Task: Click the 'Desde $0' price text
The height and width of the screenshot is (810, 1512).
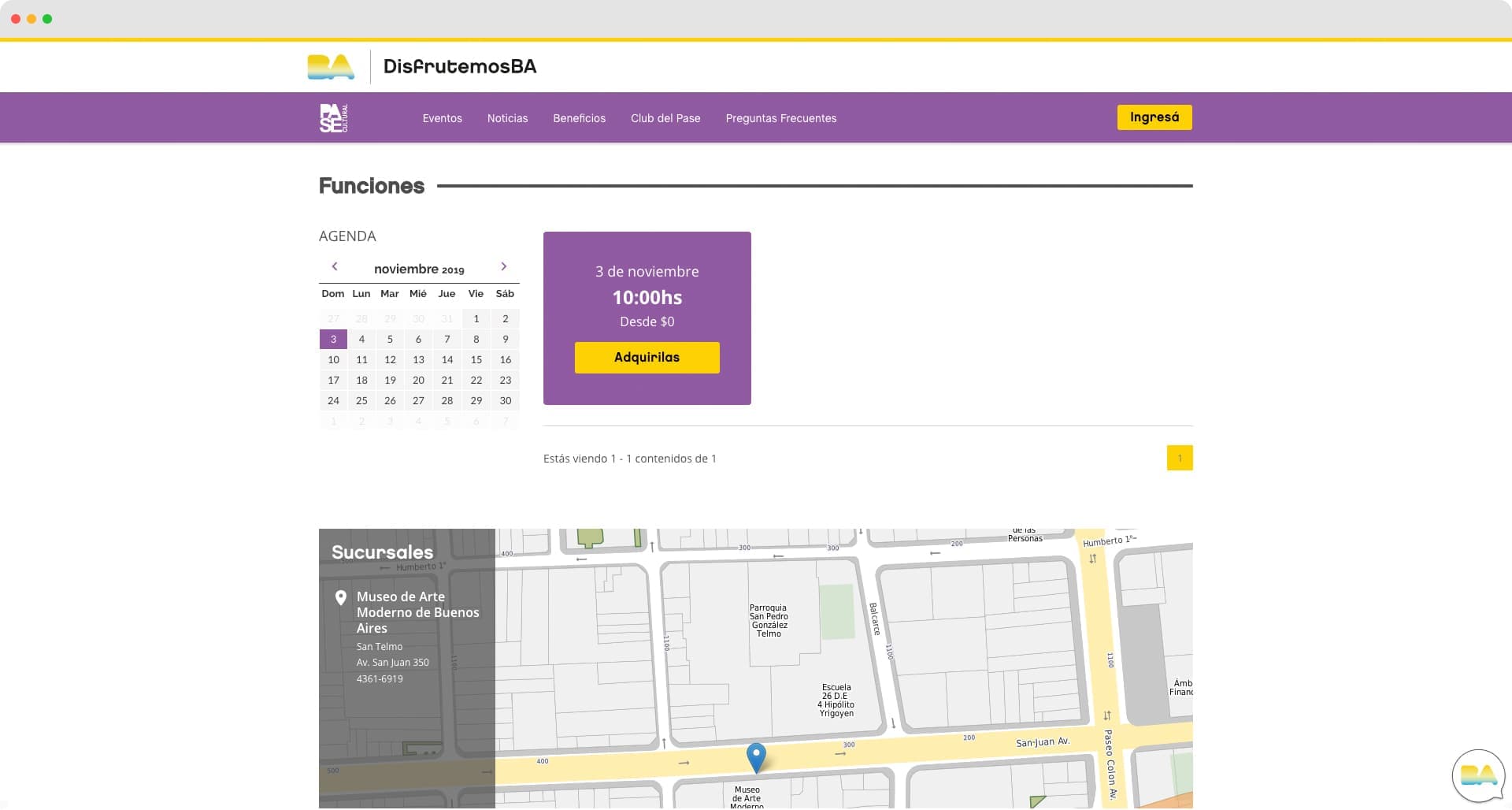Action: pyautogui.click(x=647, y=322)
